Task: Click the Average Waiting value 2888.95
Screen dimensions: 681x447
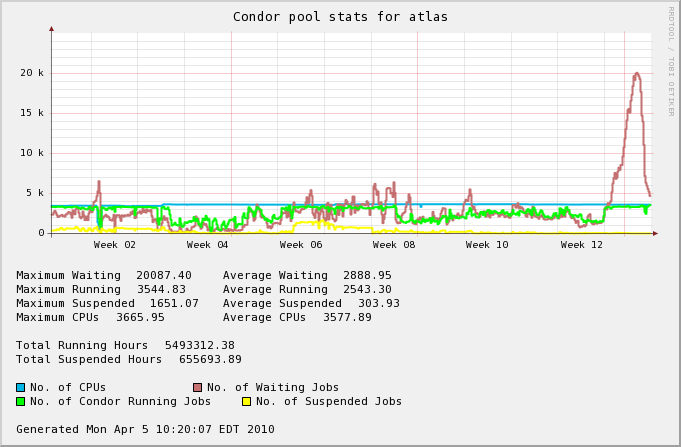Action: [x=367, y=275]
